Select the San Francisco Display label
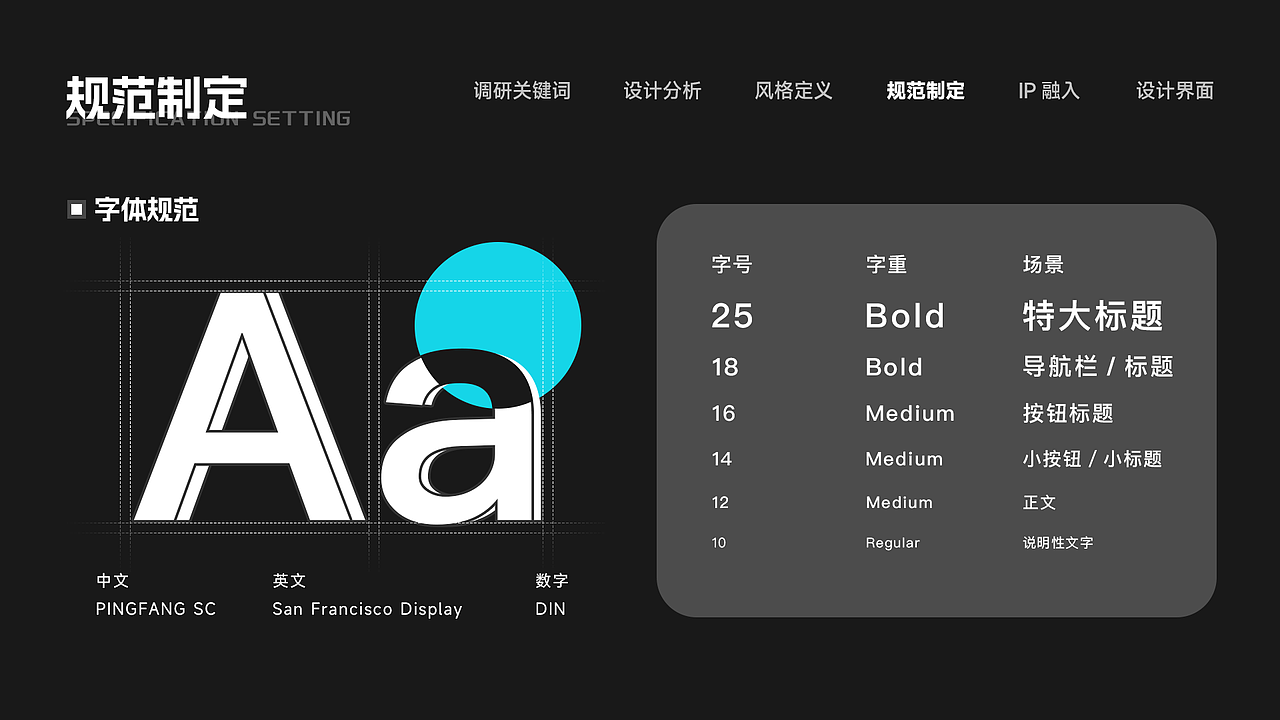 tap(367, 609)
